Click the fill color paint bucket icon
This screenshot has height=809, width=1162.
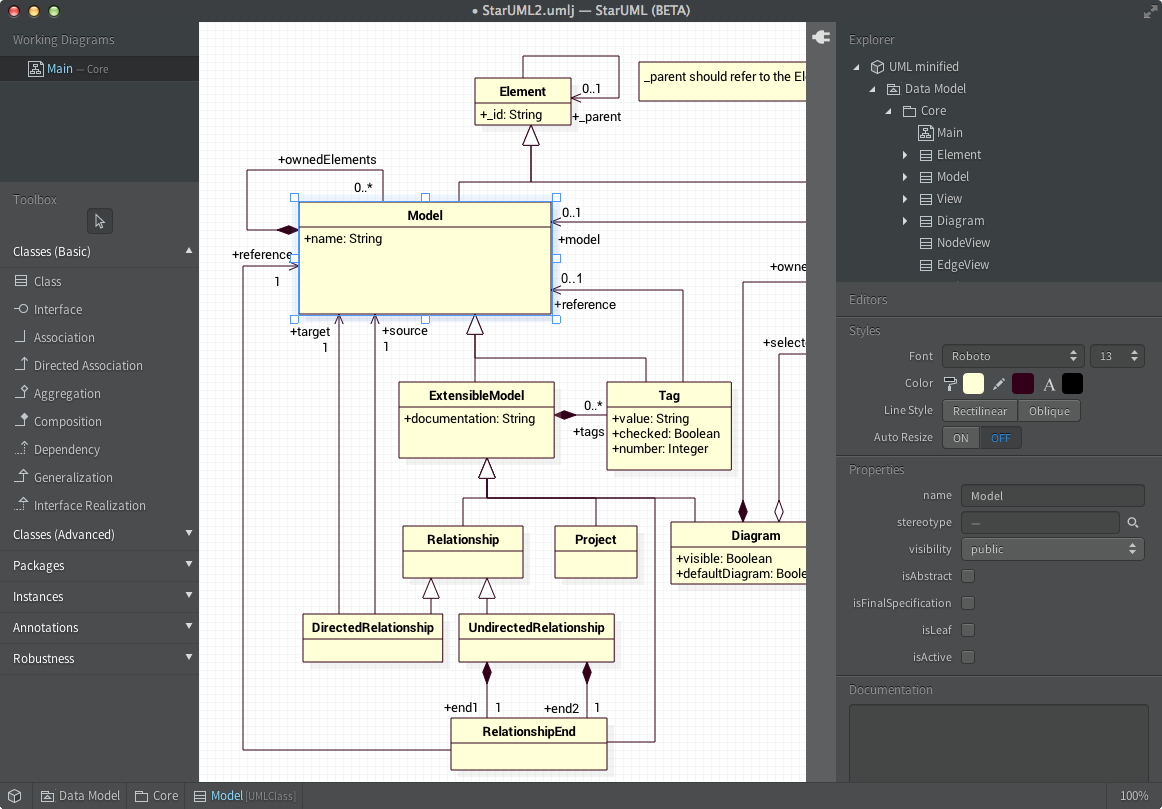951,384
